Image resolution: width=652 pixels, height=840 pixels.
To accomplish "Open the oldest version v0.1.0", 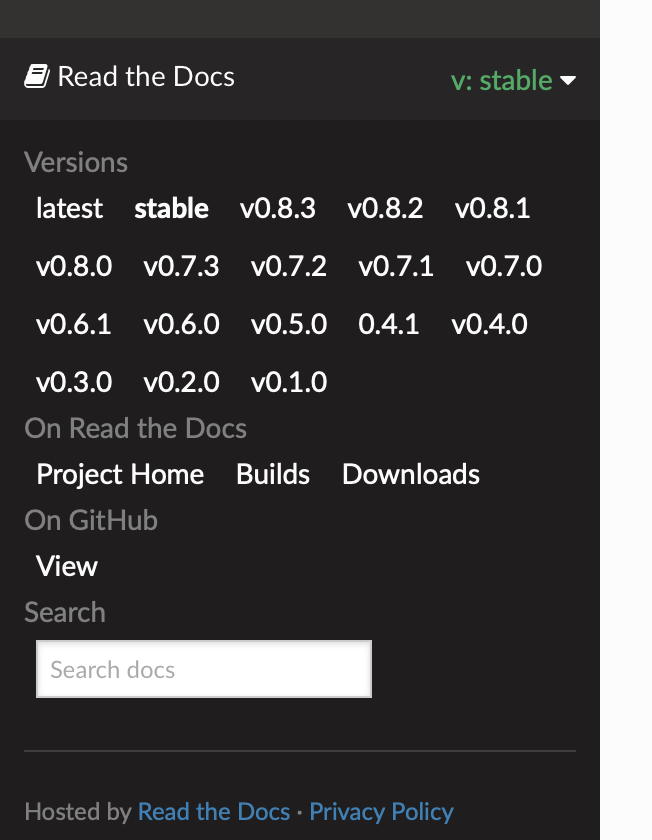I will pyautogui.click(x=288, y=381).
